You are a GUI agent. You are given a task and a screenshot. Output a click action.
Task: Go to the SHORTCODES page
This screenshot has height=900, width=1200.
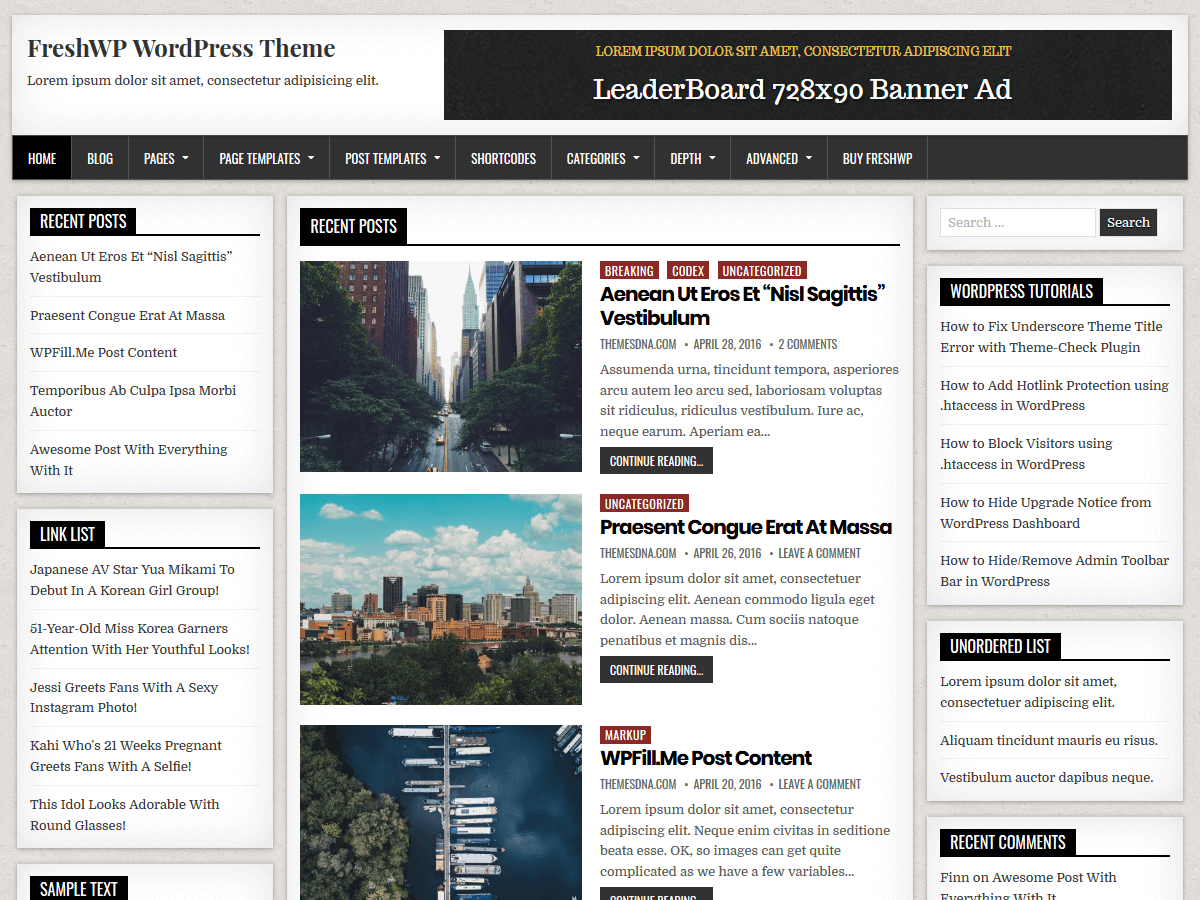(x=503, y=157)
